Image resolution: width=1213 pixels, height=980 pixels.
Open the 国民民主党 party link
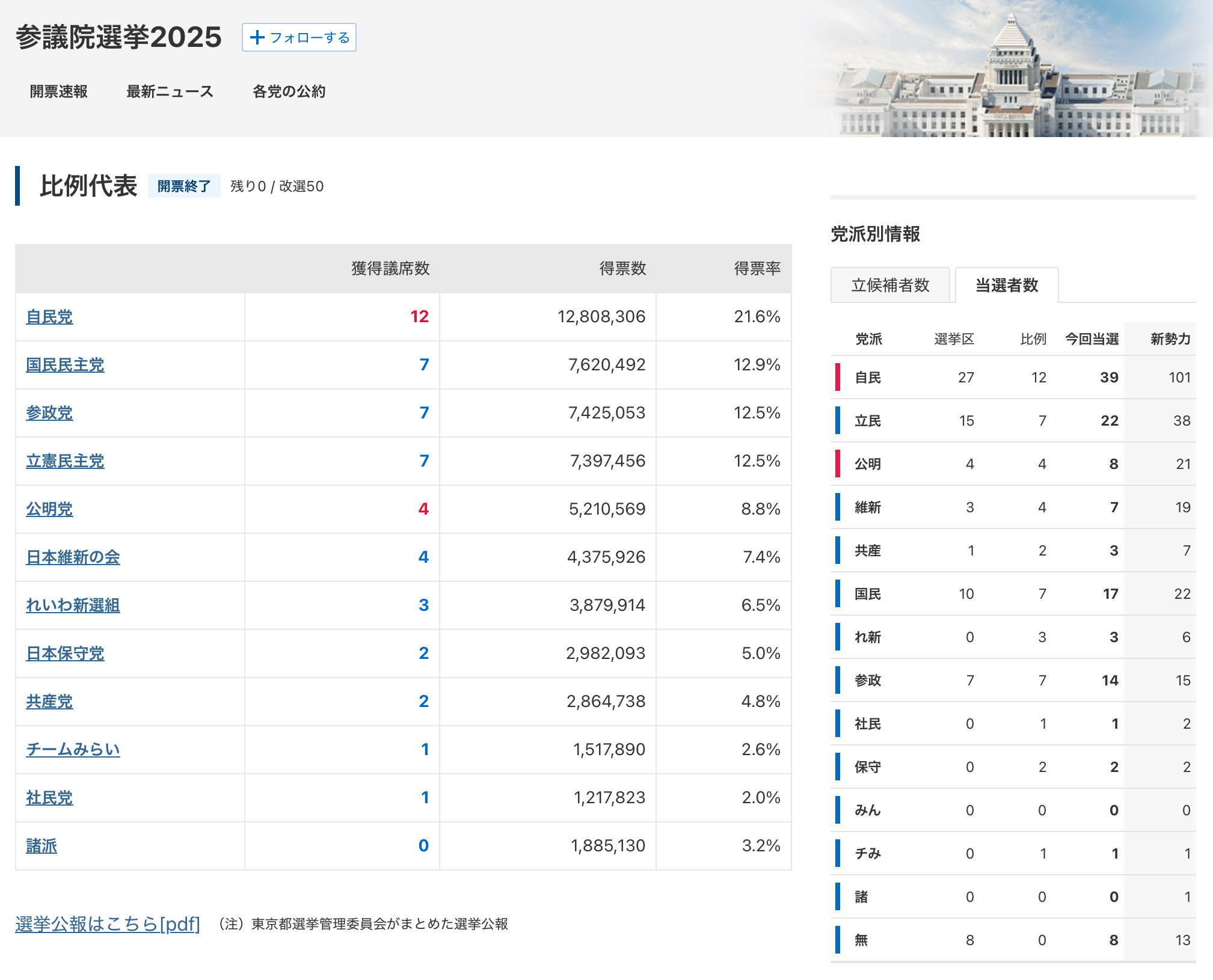[x=65, y=365]
